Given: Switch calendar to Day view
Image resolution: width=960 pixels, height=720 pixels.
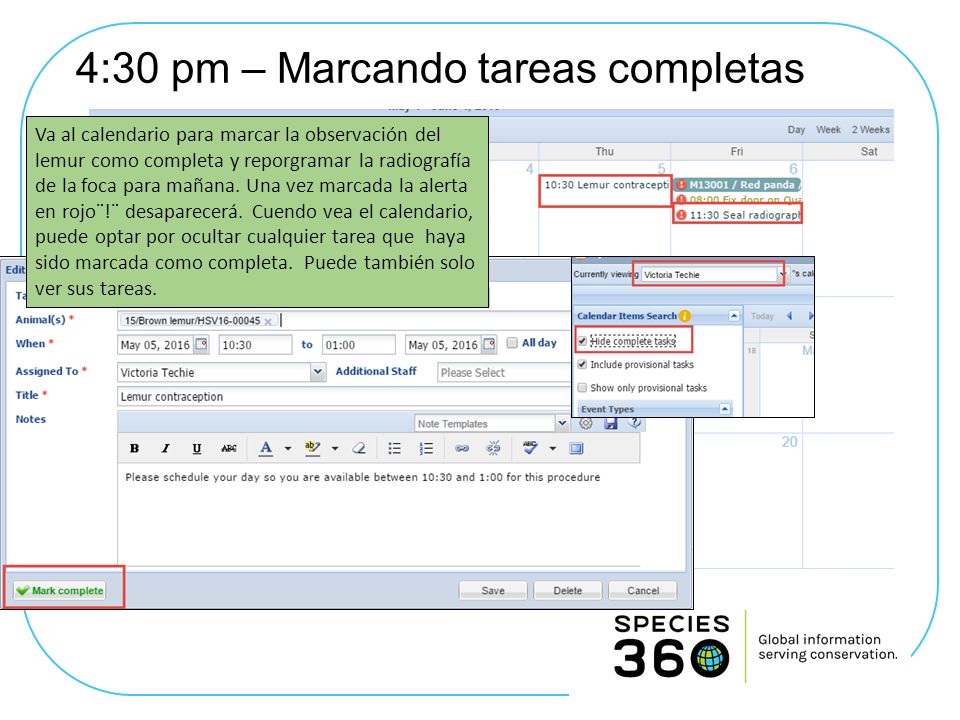Looking at the screenshot, I should point(796,130).
